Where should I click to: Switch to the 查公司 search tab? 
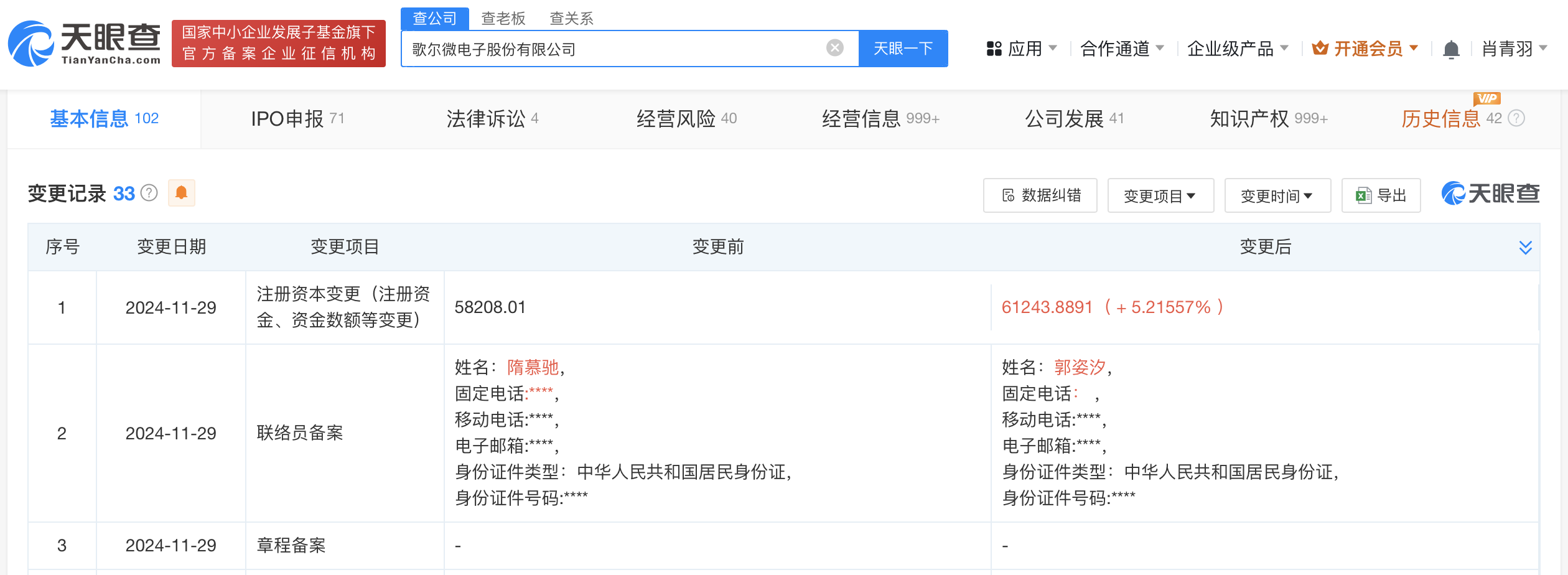pos(435,18)
